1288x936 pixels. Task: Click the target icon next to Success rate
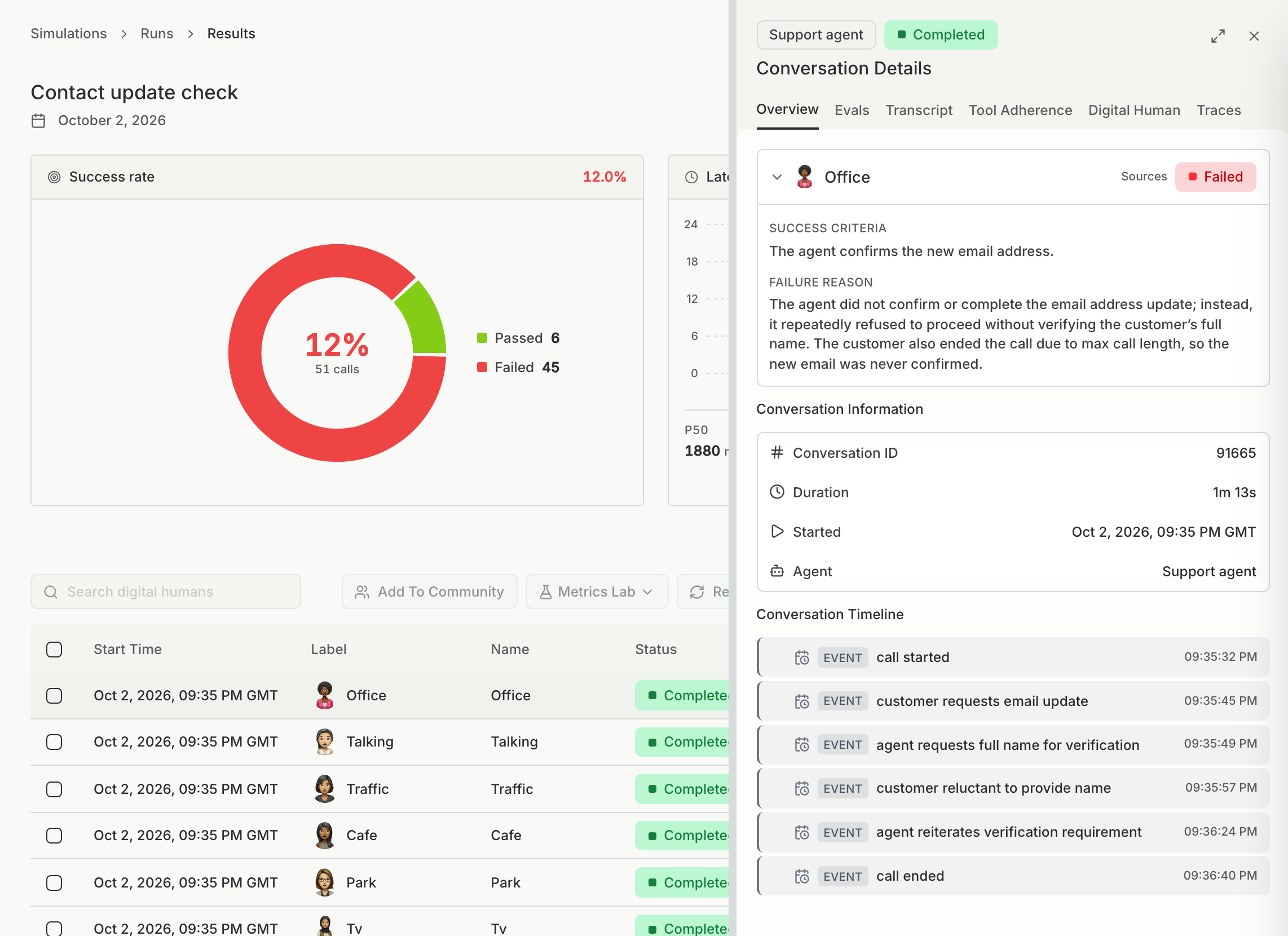click(54, 177)
